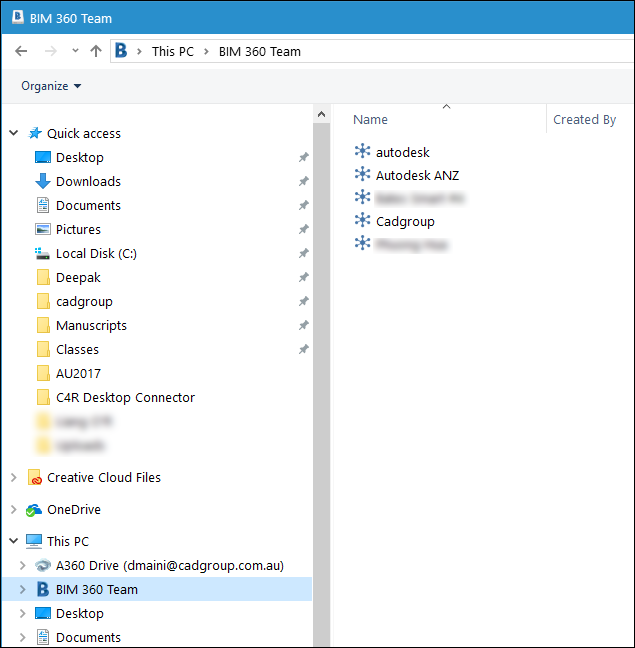Click the BIM 360 B icon in address bar
Image resolution: width=635 pixels, height=648 pixels.
coord(121,51)
